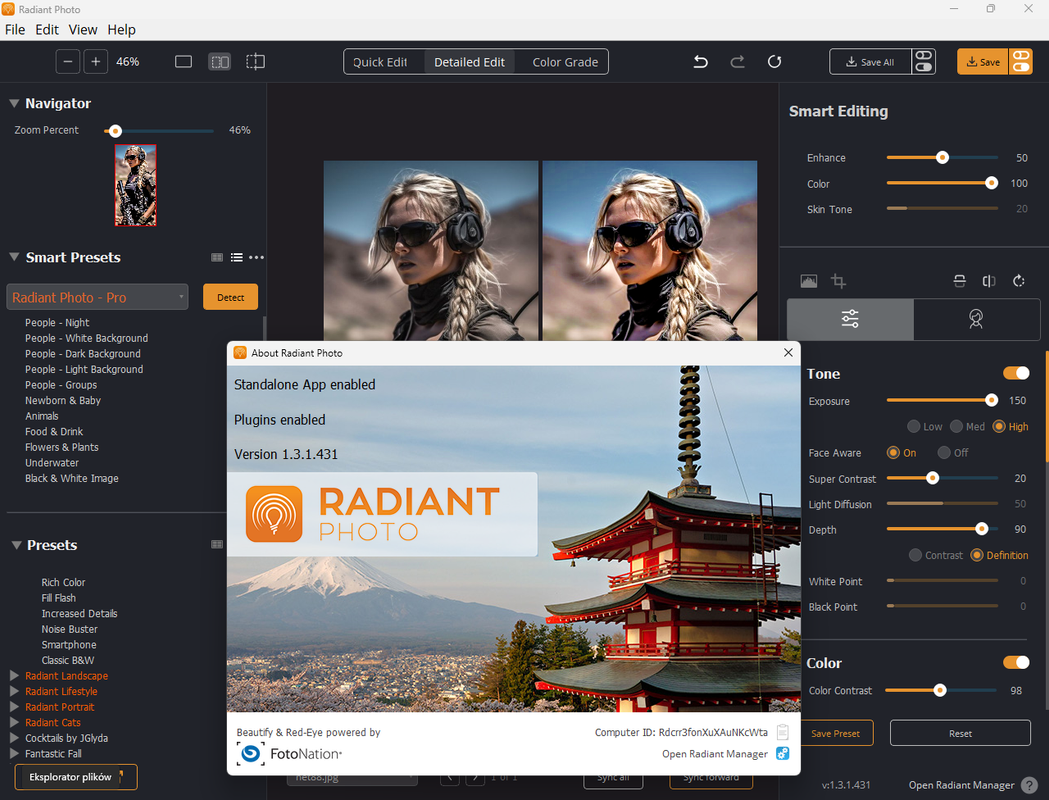Switch to Color Grade tab

pos(565,62)
